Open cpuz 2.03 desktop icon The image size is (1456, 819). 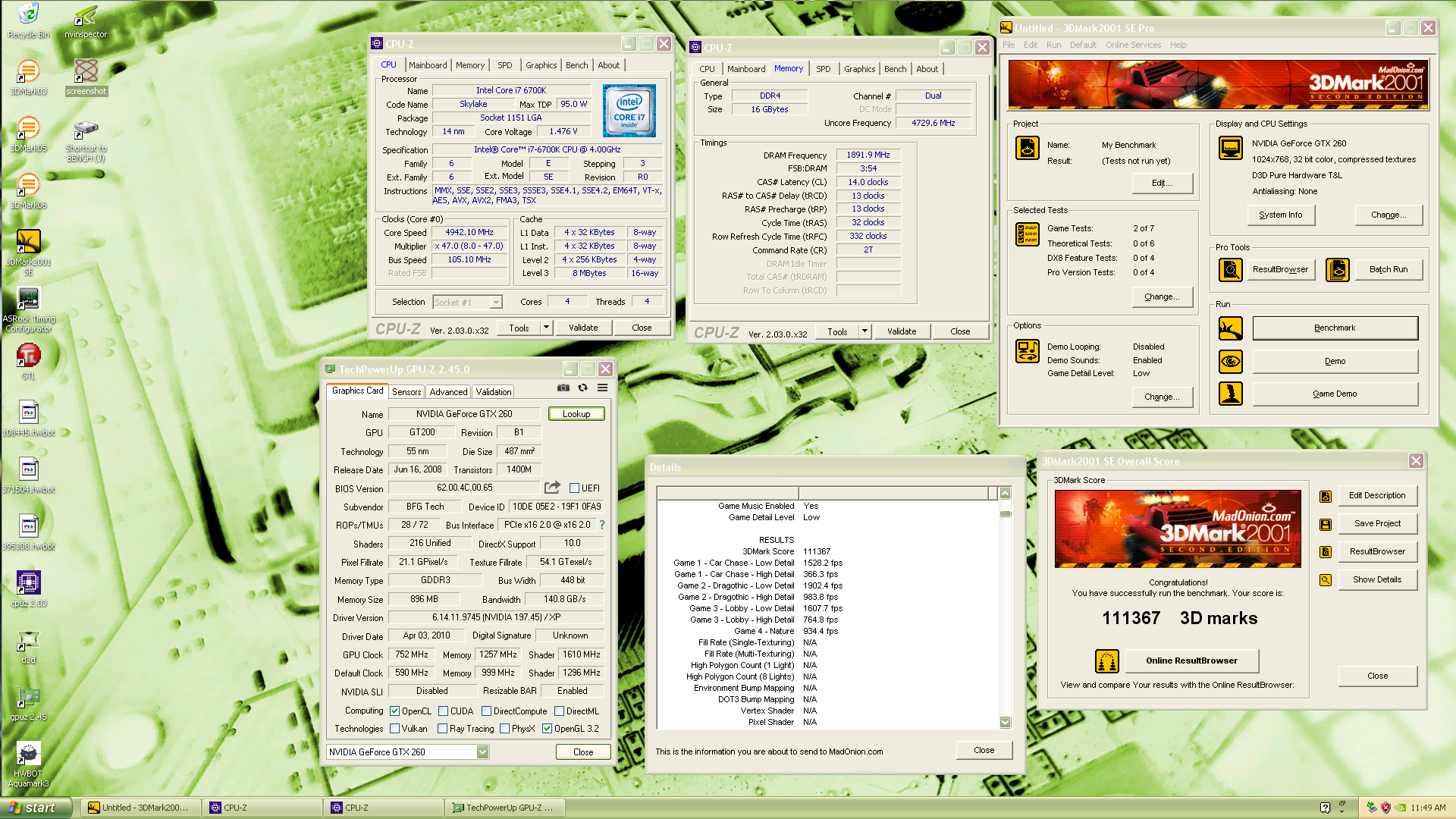tap(28, 582)
